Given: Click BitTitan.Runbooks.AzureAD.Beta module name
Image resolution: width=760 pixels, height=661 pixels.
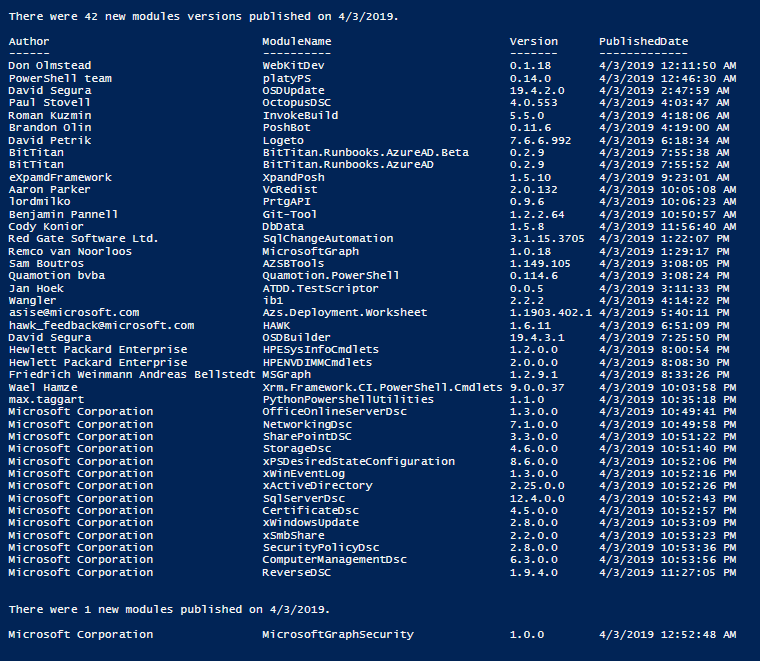Looking at the screenshot, I should [x=365, y=152].
